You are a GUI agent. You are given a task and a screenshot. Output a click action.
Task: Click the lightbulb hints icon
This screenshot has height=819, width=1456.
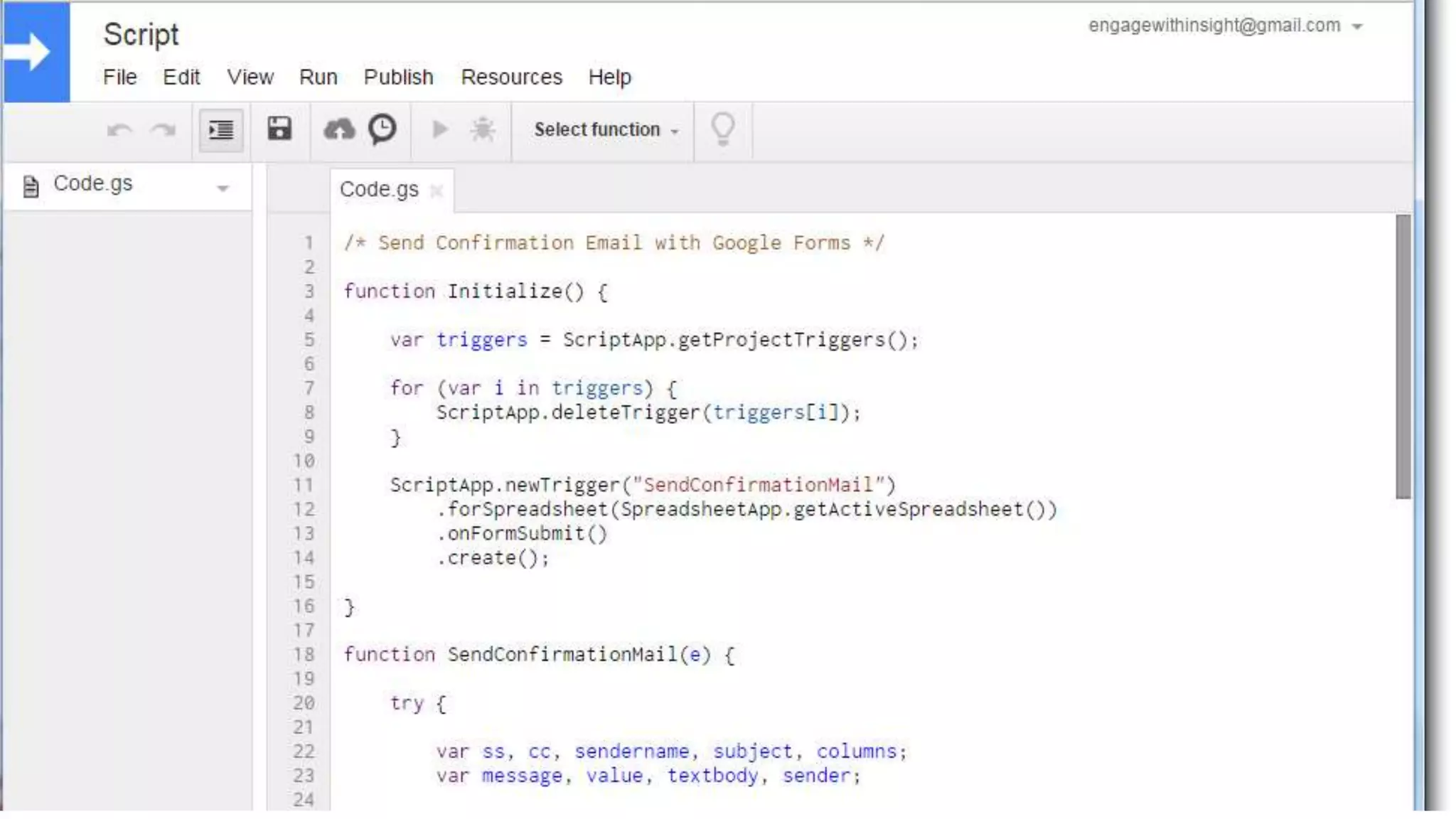[x=722, y=129]
